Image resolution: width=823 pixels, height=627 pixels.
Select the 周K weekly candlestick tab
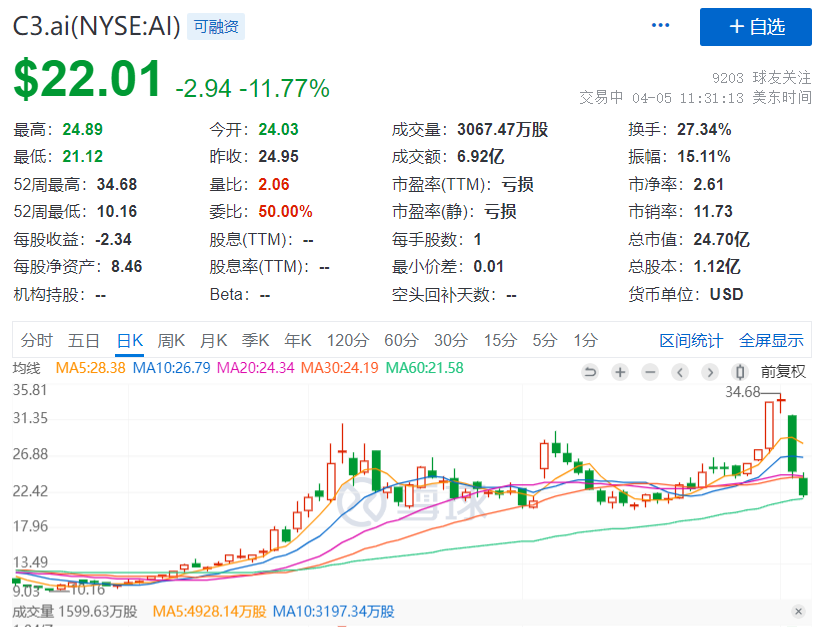171,341
